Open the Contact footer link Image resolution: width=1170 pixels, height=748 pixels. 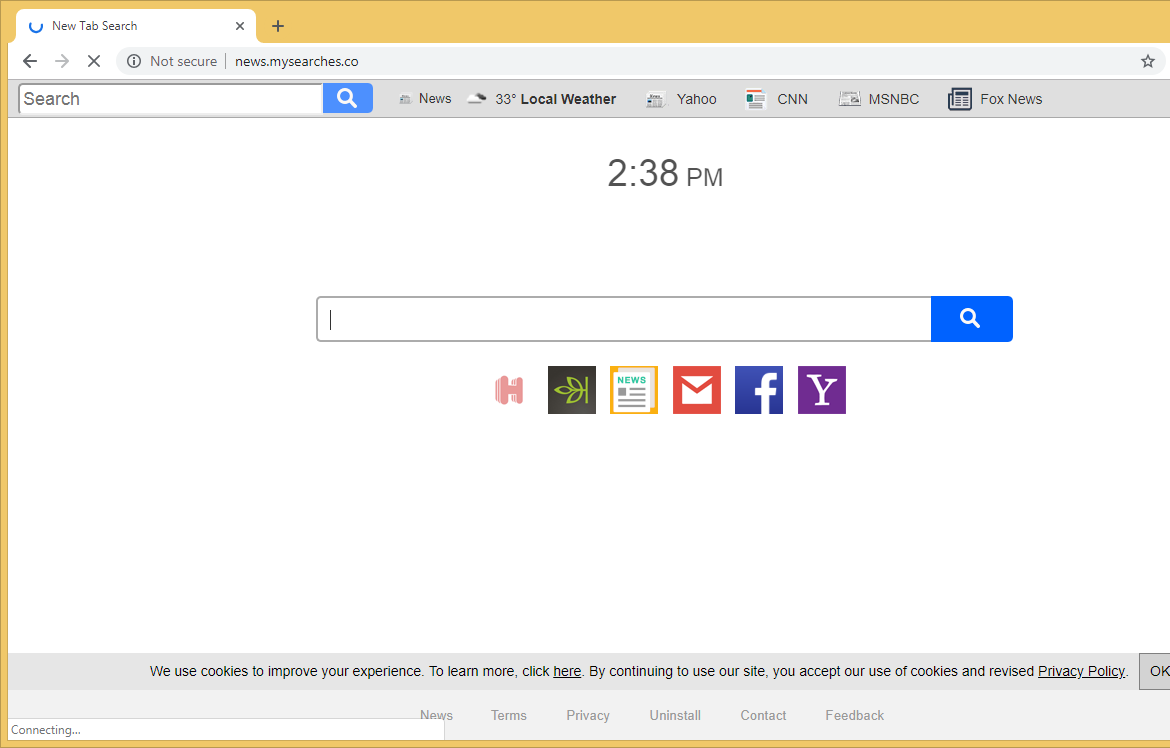pos(763,715)
